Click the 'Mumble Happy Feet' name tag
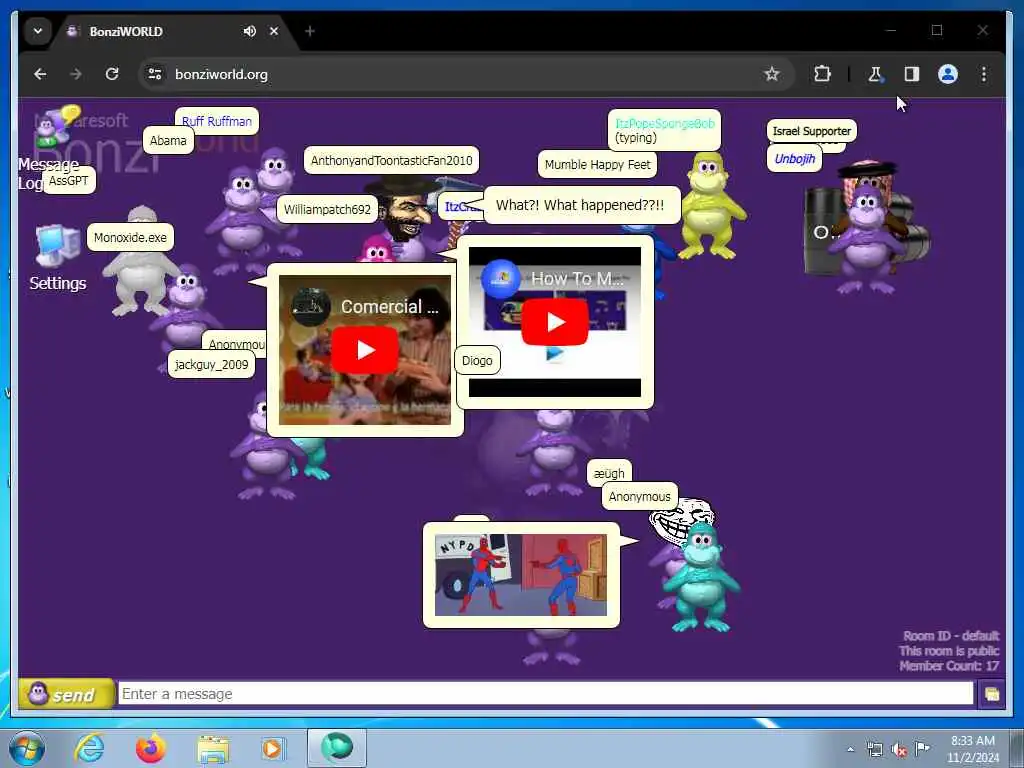 pos(598,165)
